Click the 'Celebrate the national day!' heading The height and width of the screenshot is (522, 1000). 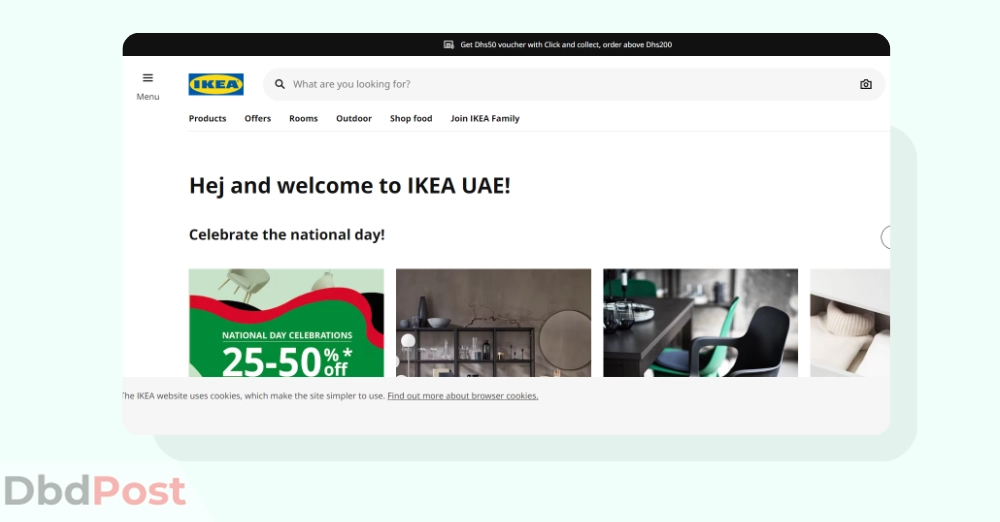click(287, 235)
